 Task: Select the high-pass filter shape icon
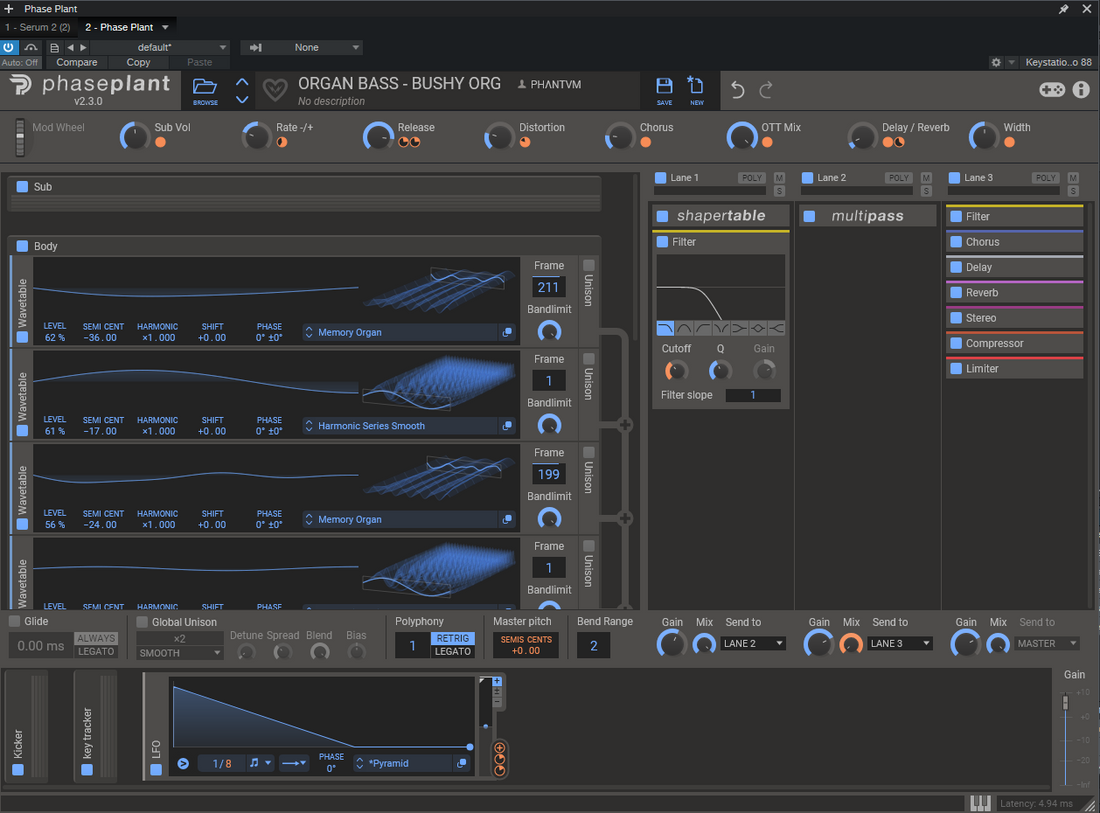coord(702,328)
